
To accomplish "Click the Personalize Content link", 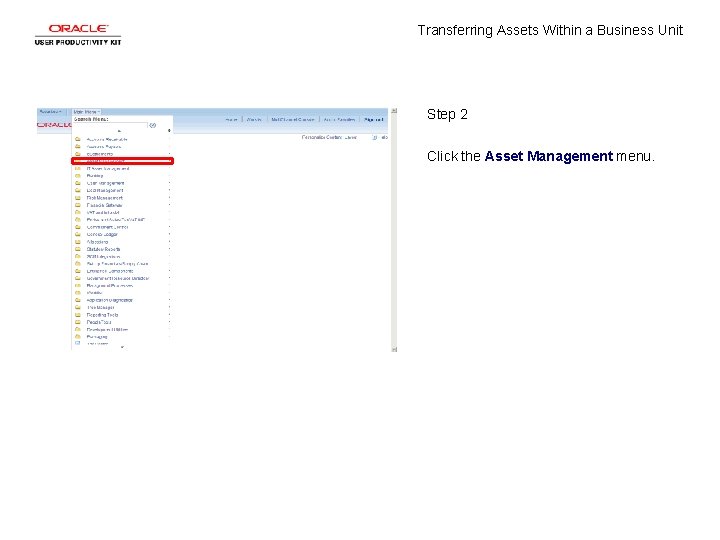I will point(322,137).
